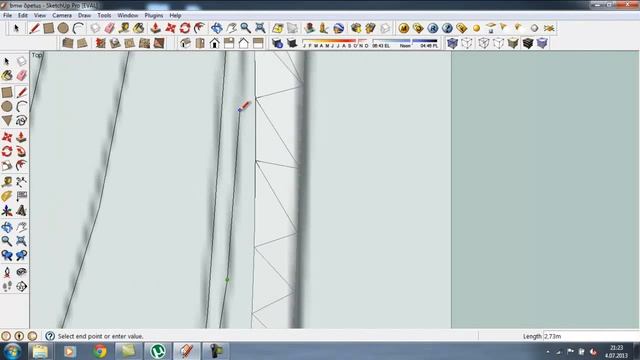
Task: Select the Dimension tool
Action: 22,182
